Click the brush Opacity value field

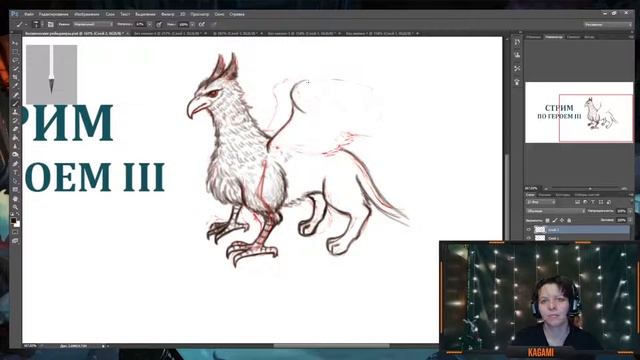click(x=140, y=24)
